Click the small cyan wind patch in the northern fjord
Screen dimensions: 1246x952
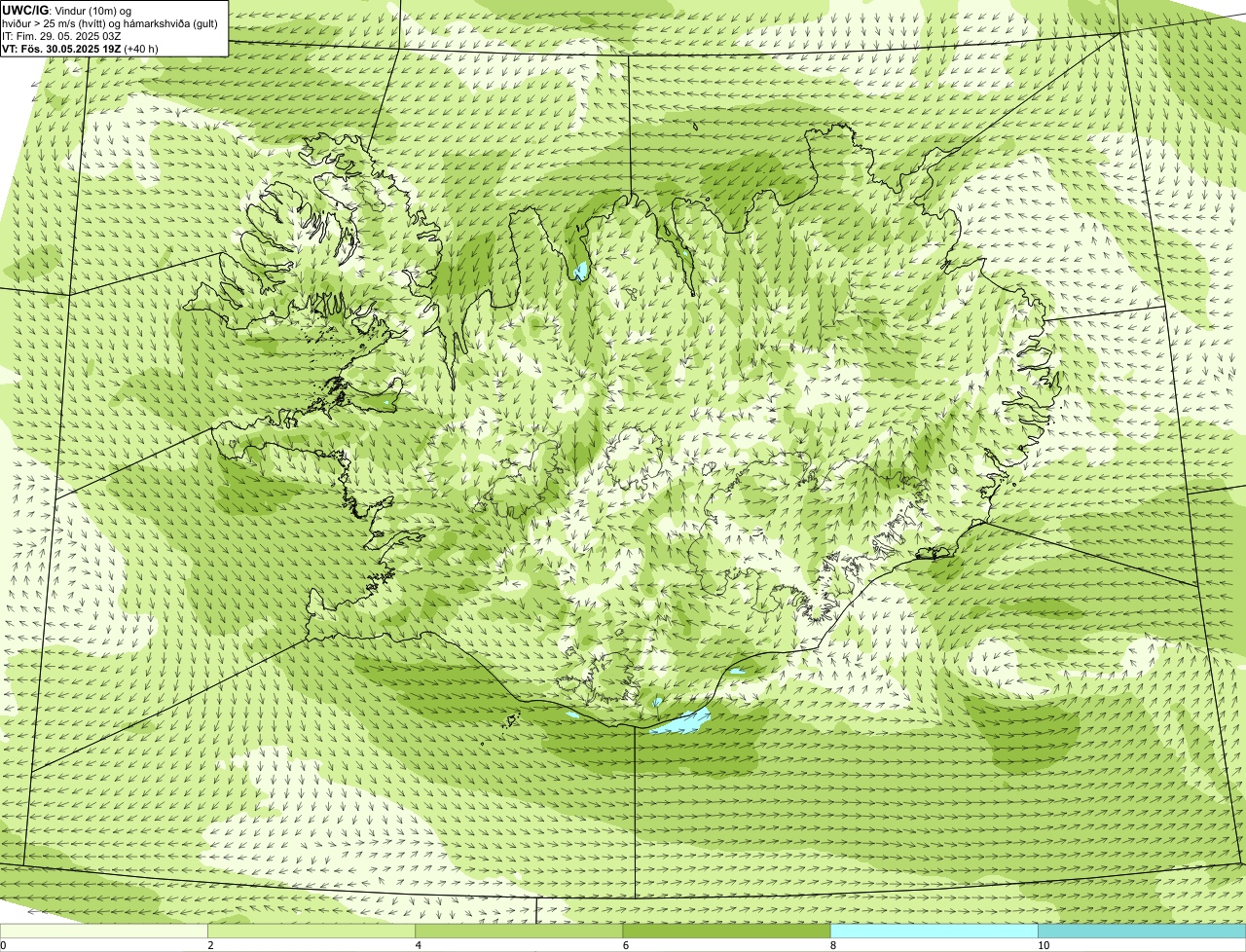(582, 271)
